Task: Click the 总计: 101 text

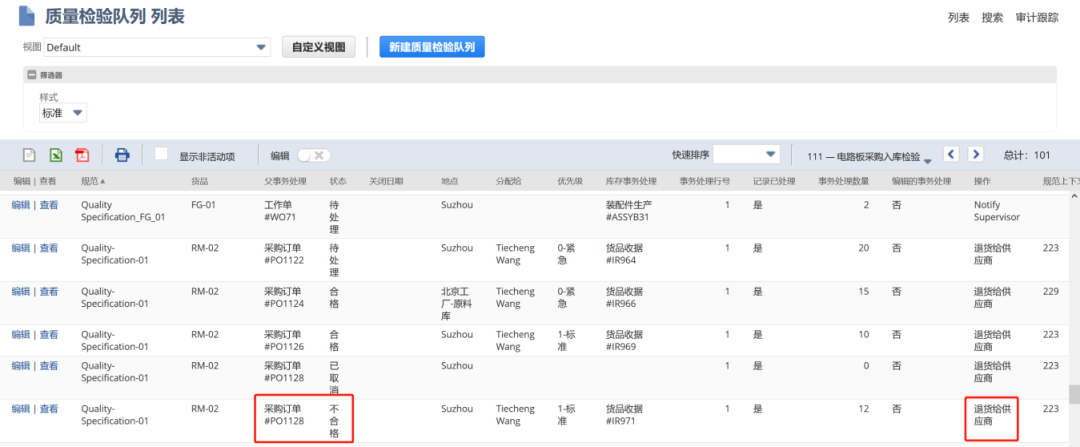Action: 1027,155
